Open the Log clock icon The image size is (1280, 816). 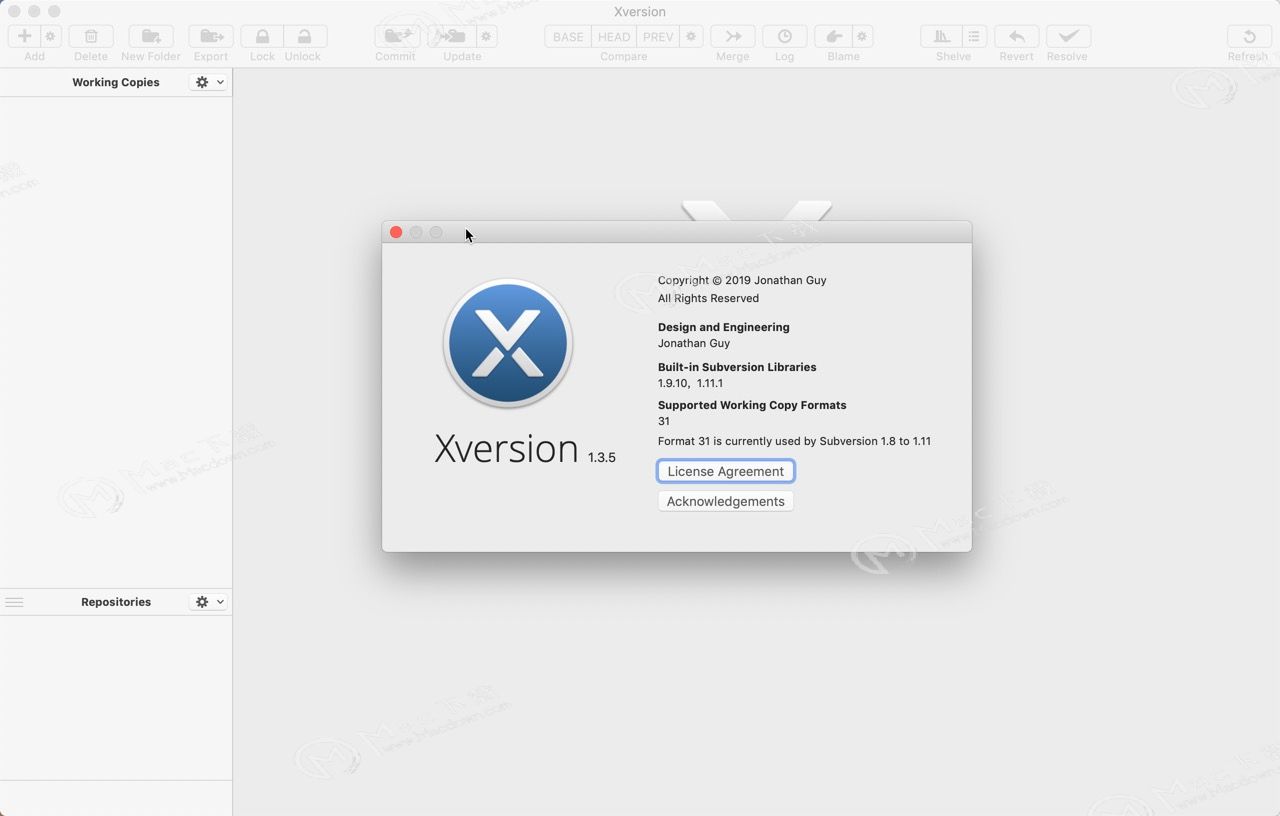pyautogui.click(x=785, y=36)
